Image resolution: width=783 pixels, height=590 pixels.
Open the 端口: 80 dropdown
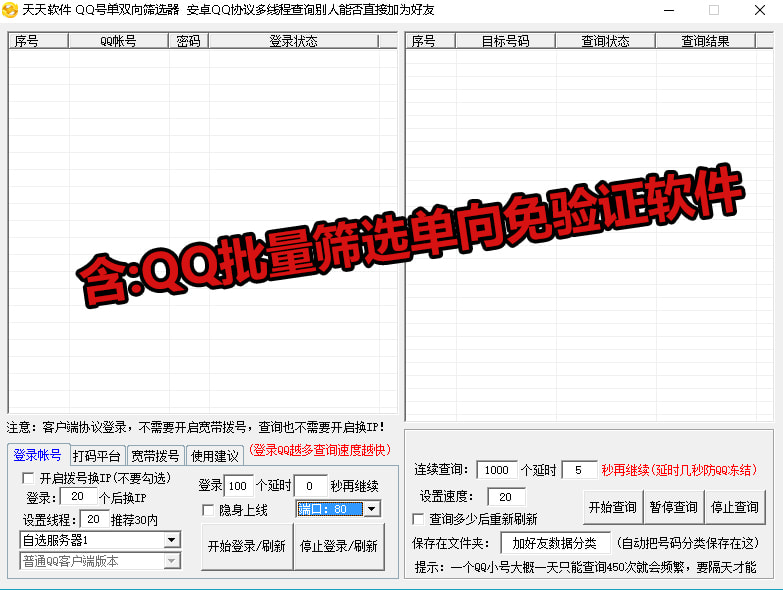coord(372,509)
